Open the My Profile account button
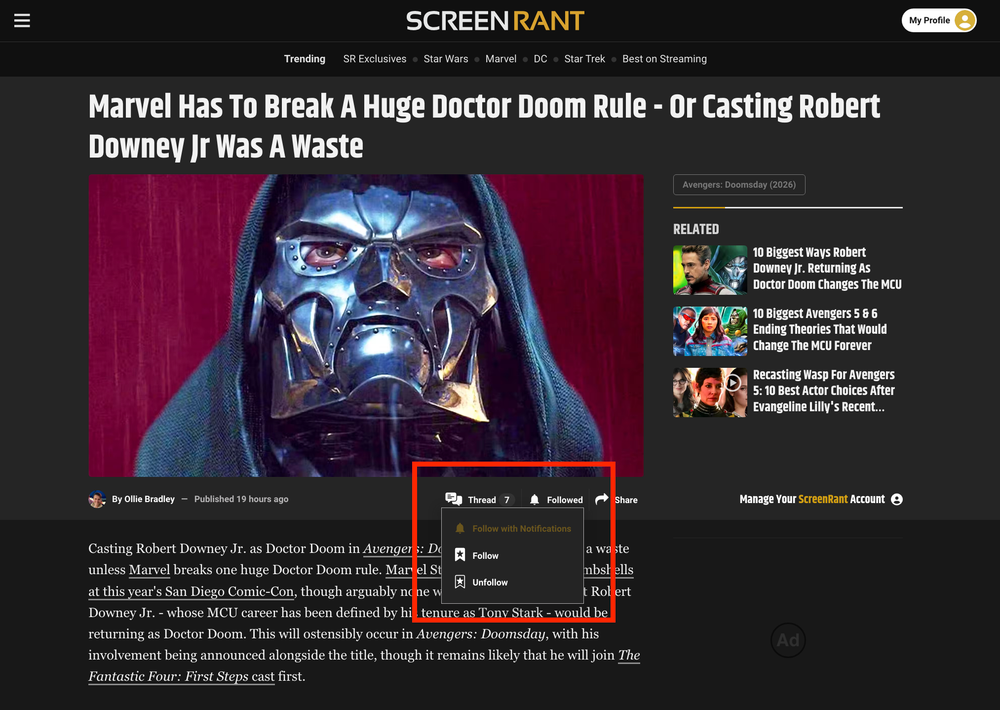Screen dimensions: 1000x710 tap(938, 20)
